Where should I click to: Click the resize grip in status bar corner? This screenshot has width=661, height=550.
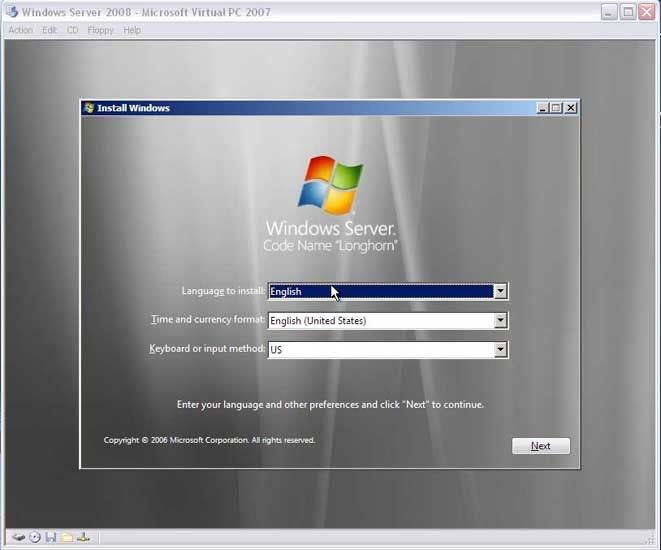point(649,539)
